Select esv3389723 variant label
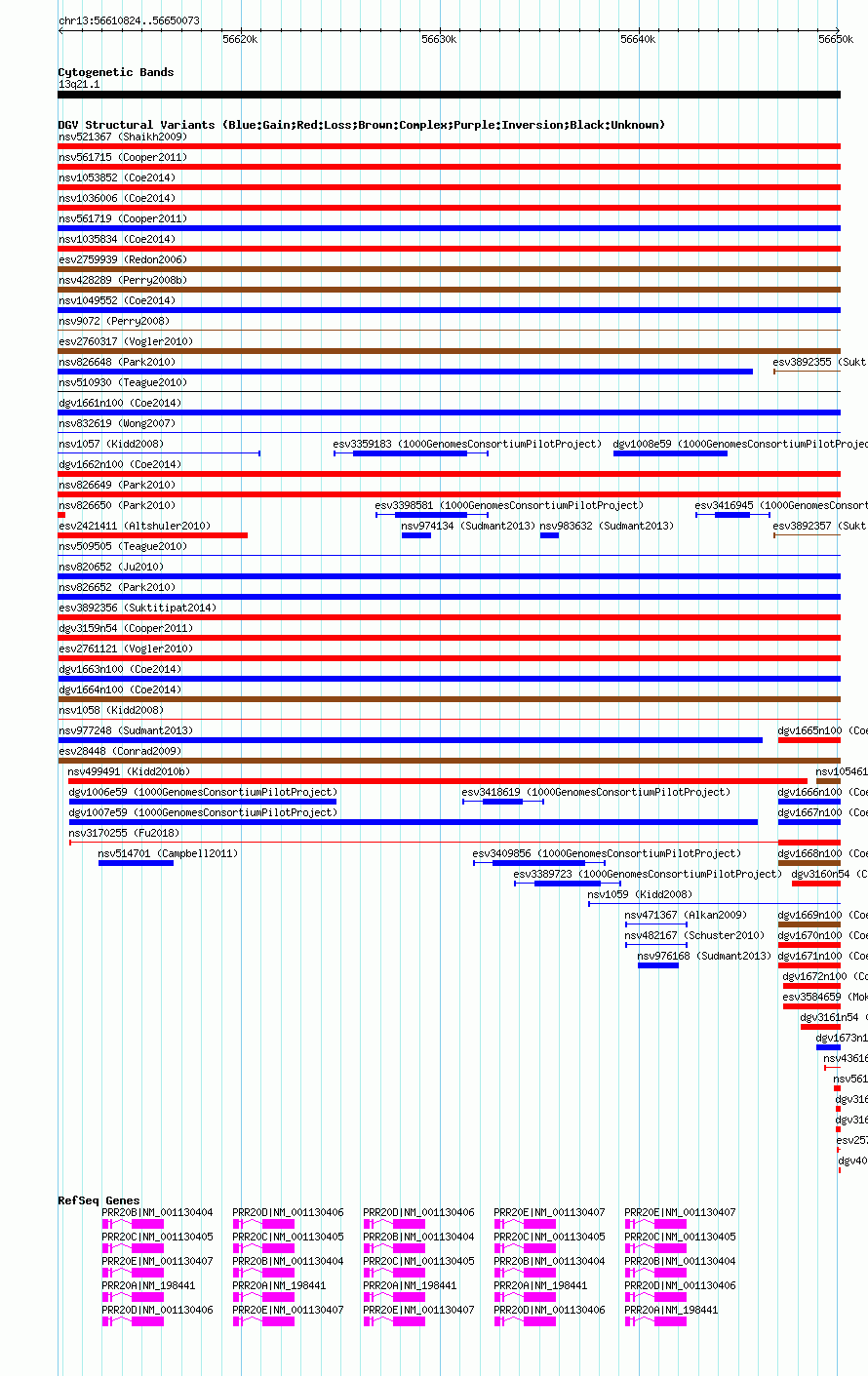Image resolution: width=868 pixels, height=1376 pixels. coord(648,874)
